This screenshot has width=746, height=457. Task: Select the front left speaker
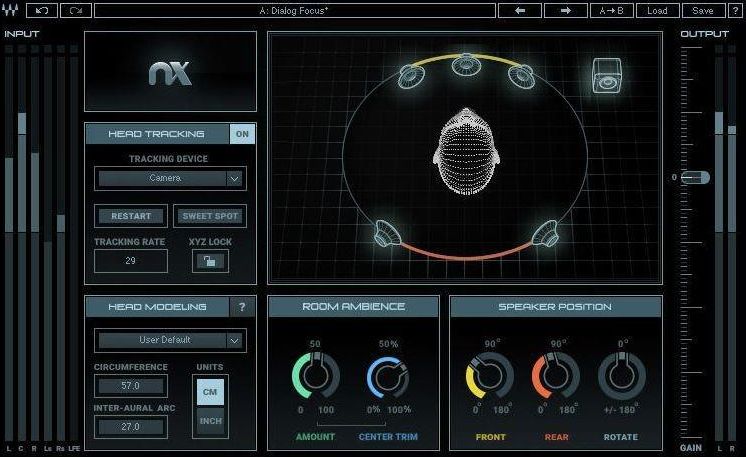point(412,76)
